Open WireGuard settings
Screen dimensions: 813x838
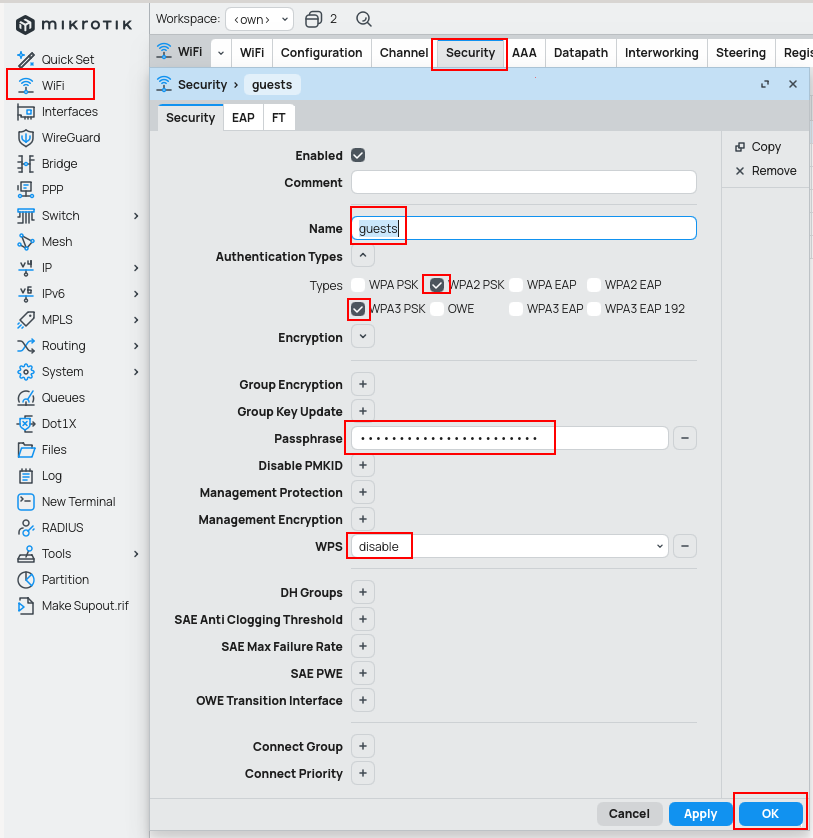(59, 138)
